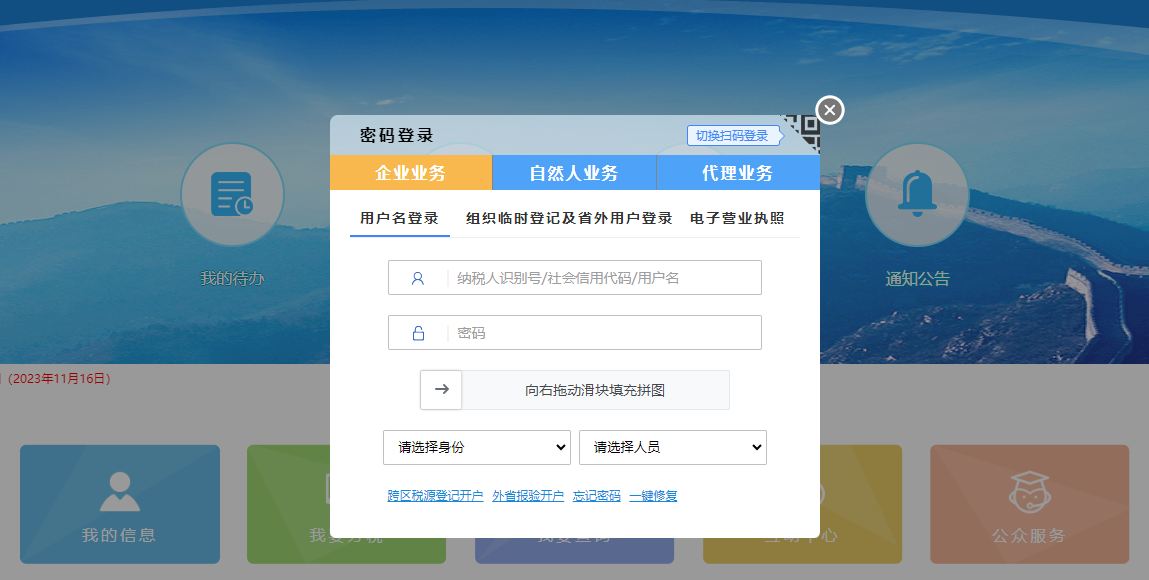Close the login dialog with X button
This screenshot has width=1149, height=580.
(x=830, y=111)
